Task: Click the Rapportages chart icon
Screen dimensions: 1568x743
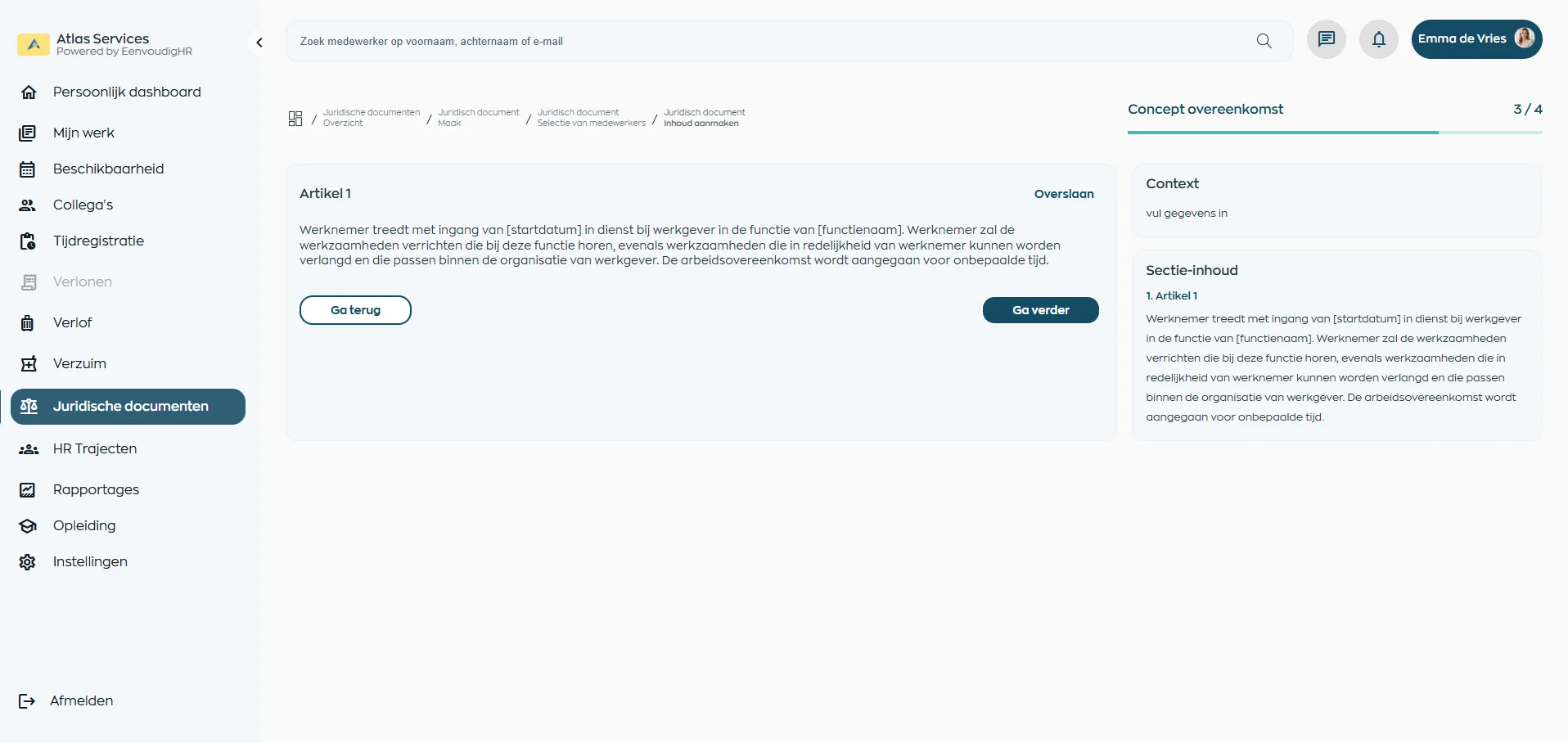Action: coord(29,489)
